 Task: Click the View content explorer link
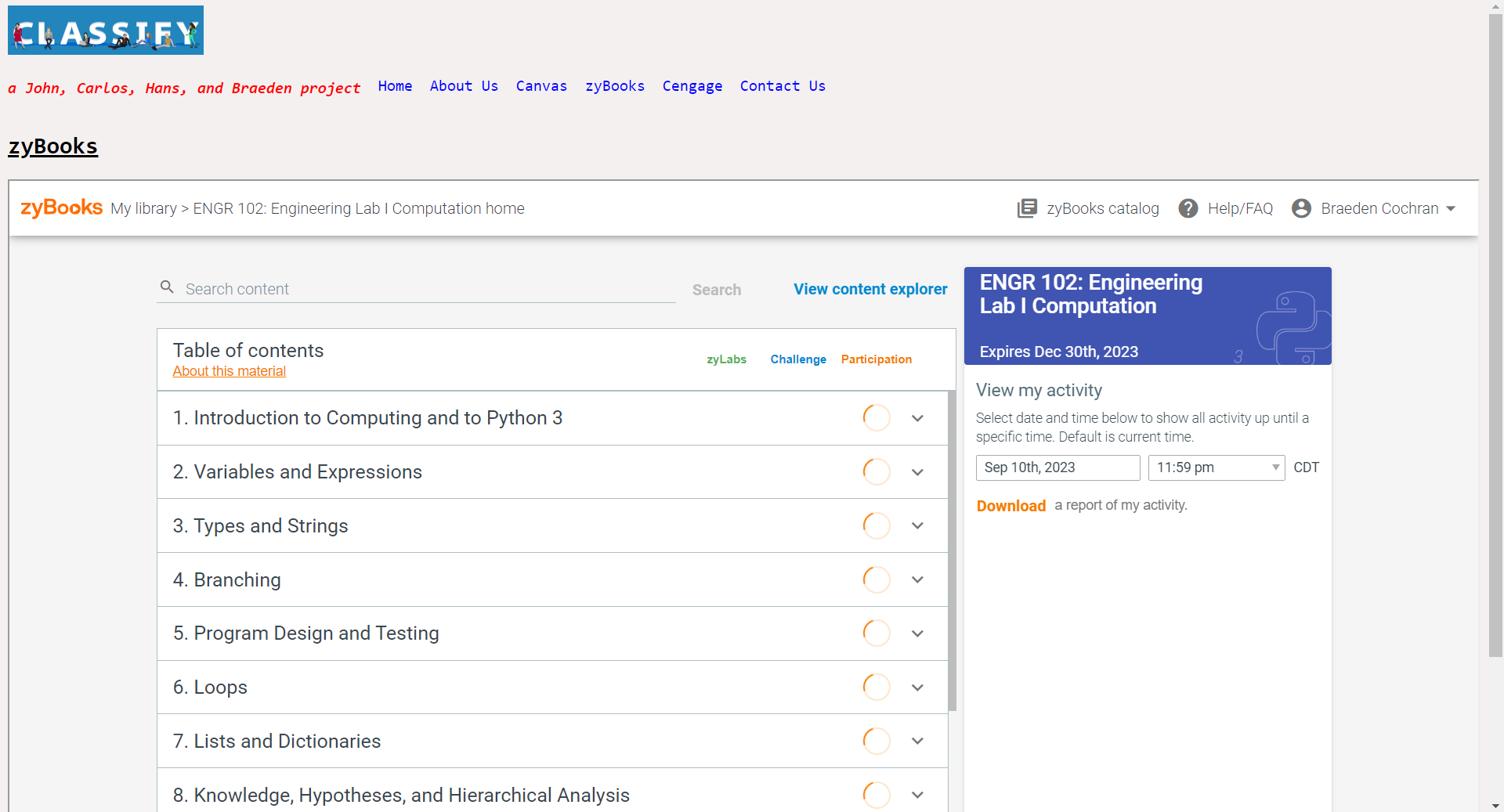tap(870, 289)
